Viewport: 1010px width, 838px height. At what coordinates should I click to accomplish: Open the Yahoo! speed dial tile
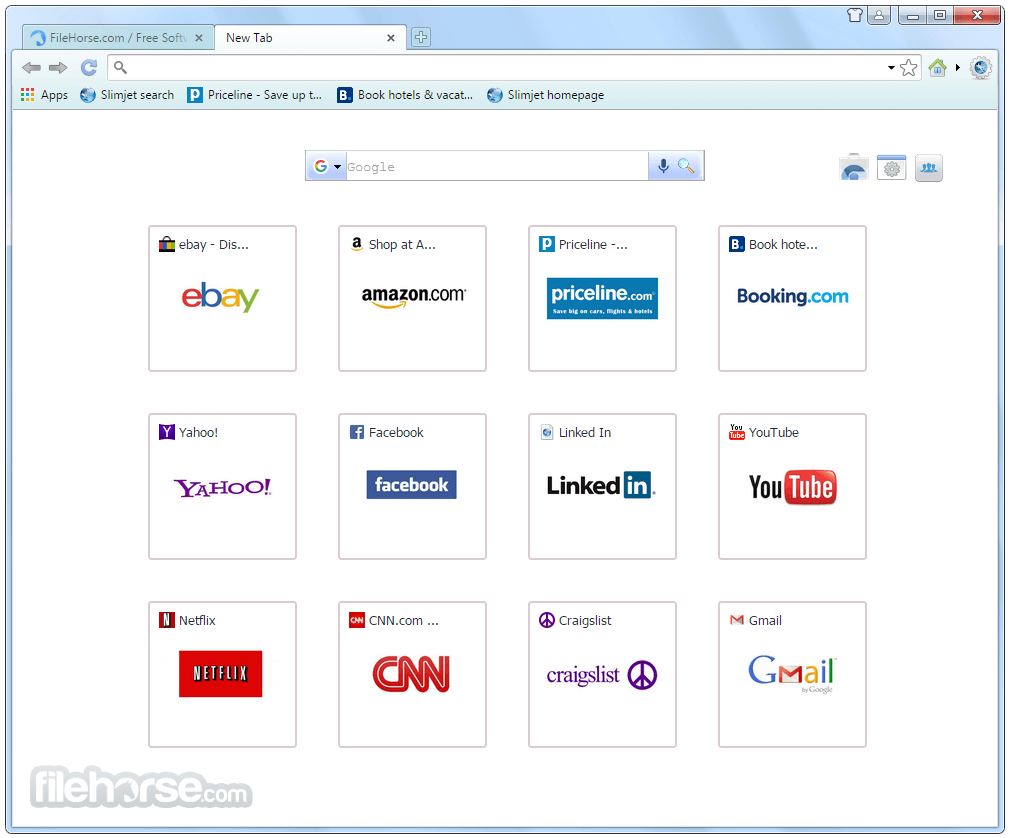click(222, 486)
